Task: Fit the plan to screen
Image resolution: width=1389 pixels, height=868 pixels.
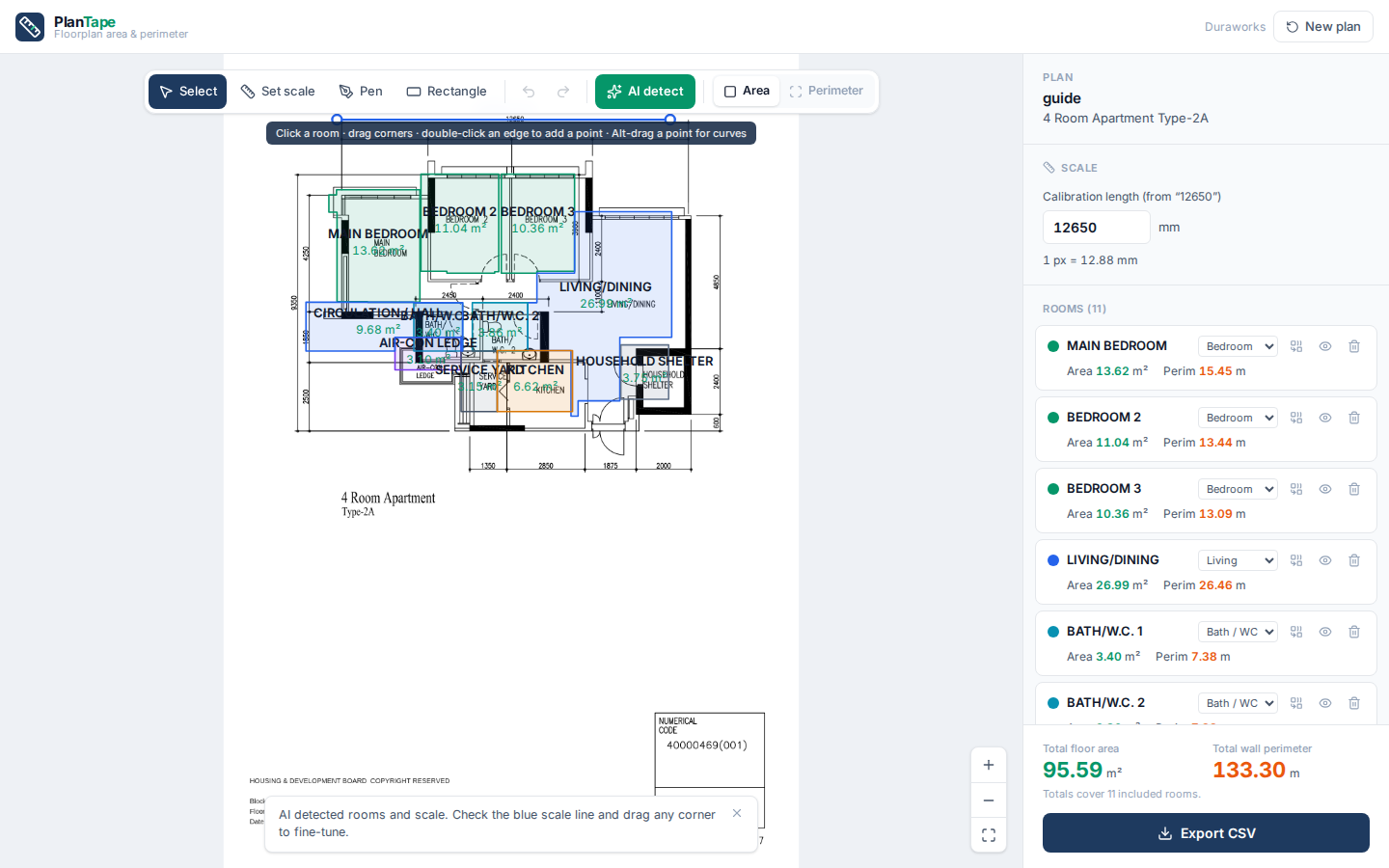Action: click(989, 835)
